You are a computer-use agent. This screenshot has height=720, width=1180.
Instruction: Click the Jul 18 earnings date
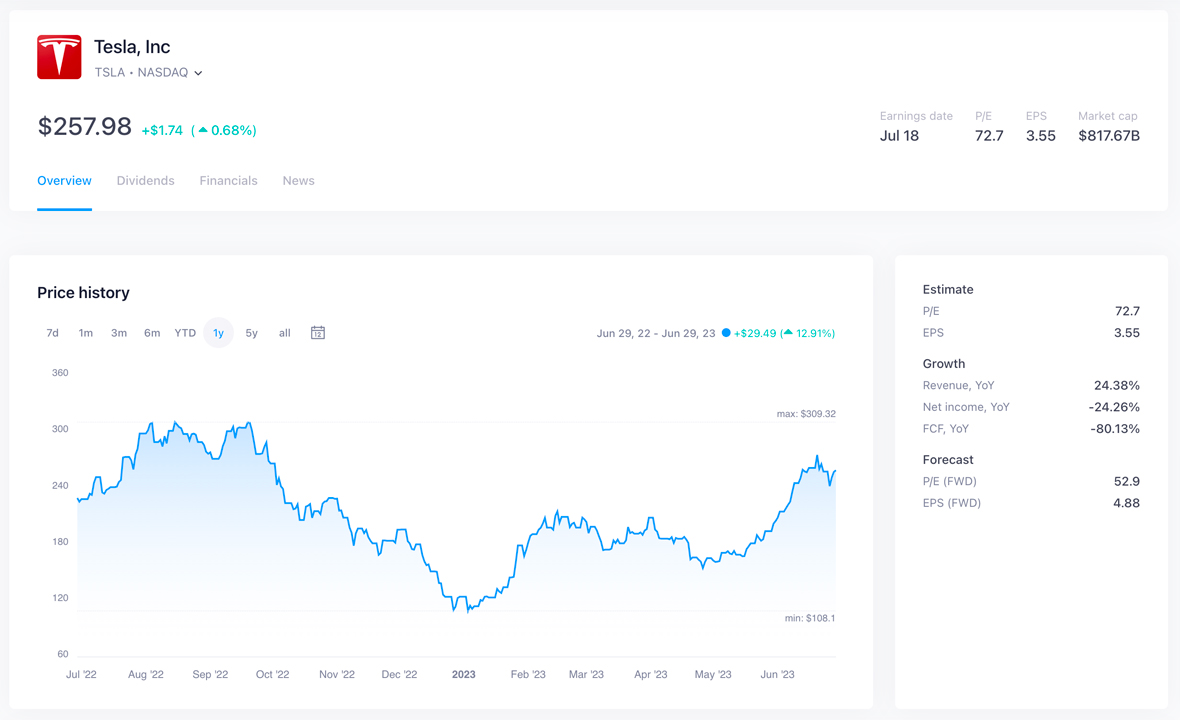point(899,136)
